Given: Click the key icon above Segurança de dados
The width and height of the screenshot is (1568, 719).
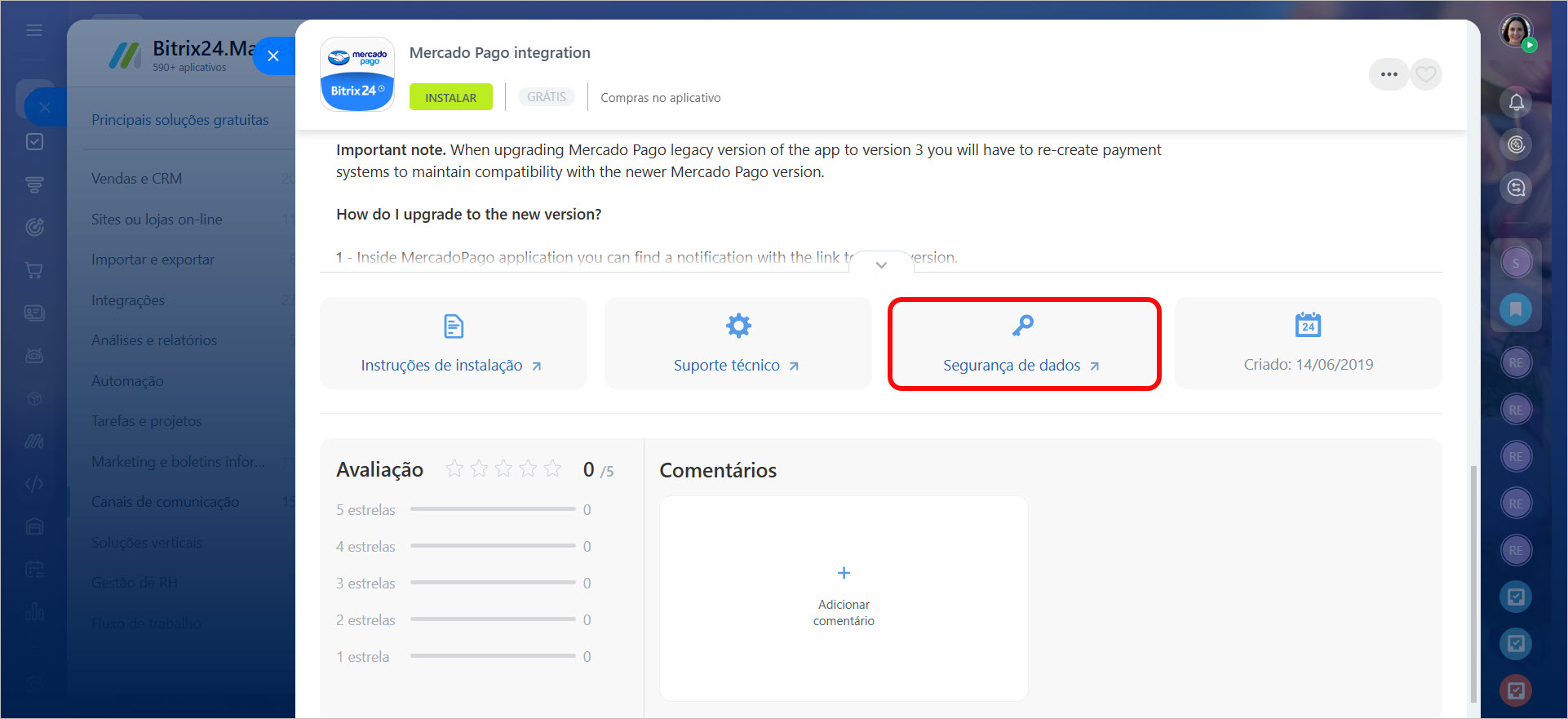Looking at the screenshot, I should [1023, 326].
